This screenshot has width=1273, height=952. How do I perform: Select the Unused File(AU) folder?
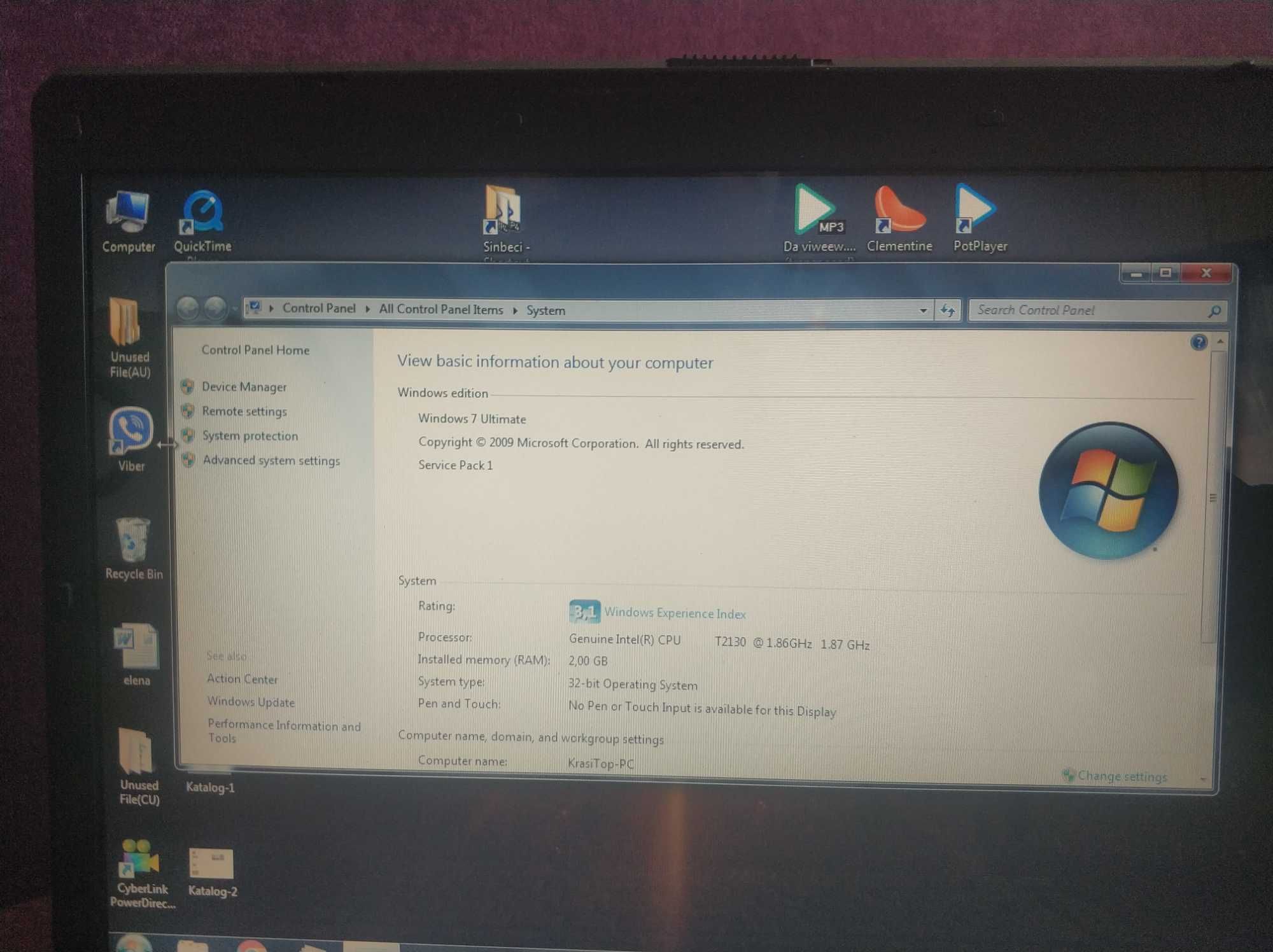click(129, 337)
